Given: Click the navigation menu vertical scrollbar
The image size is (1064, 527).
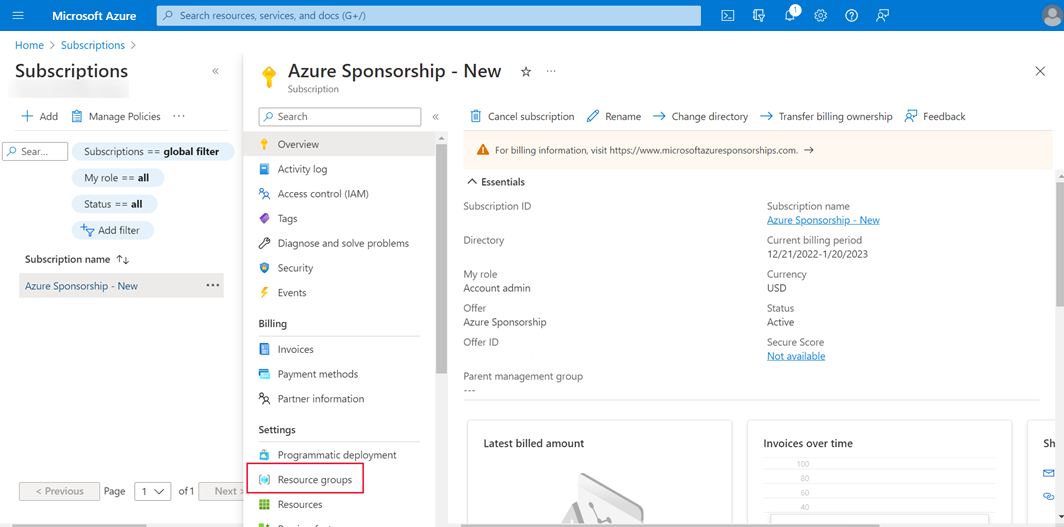Looking at the screenshot, I should point(441,258).
